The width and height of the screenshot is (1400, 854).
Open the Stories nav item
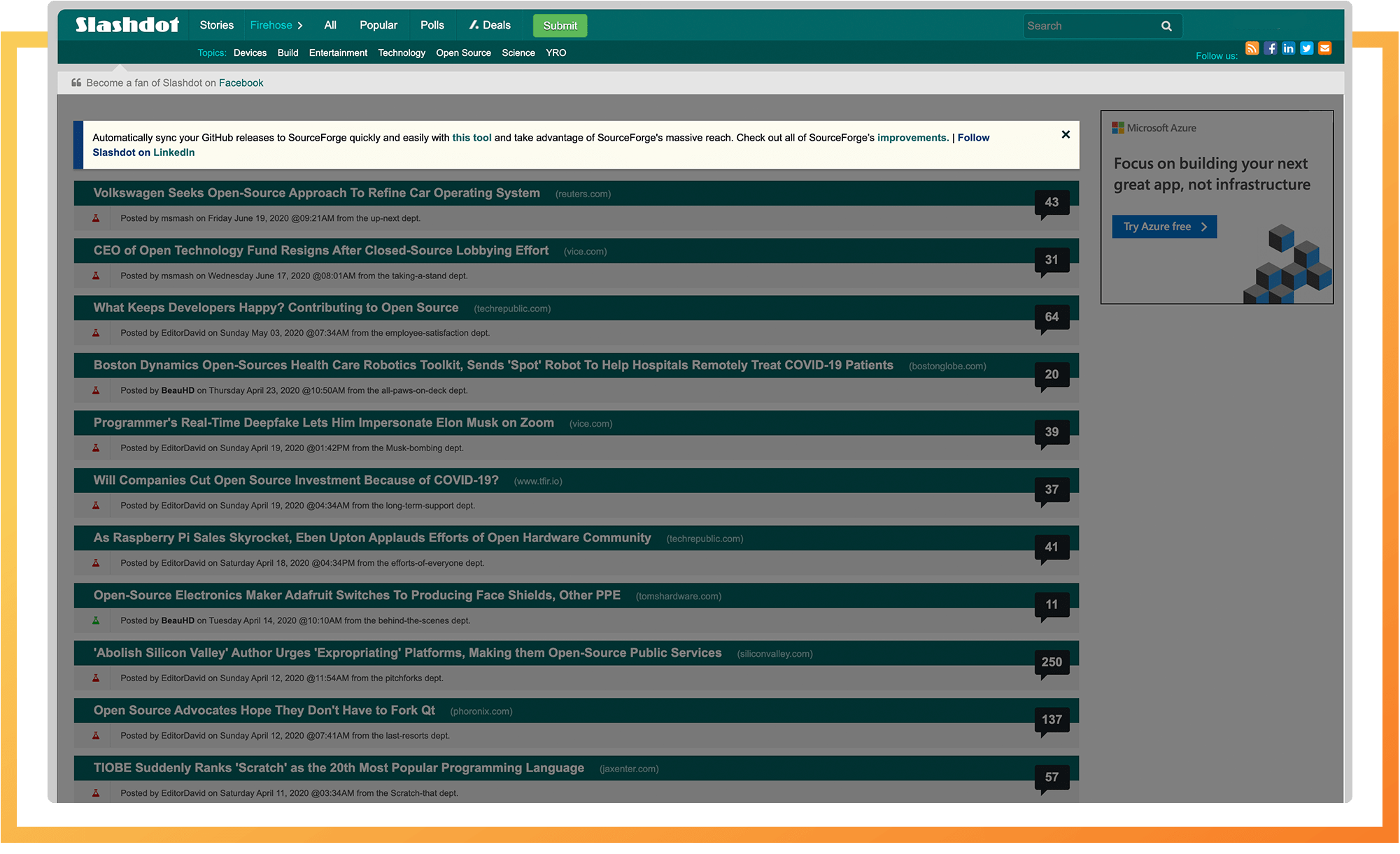click(x=217, y=25)
